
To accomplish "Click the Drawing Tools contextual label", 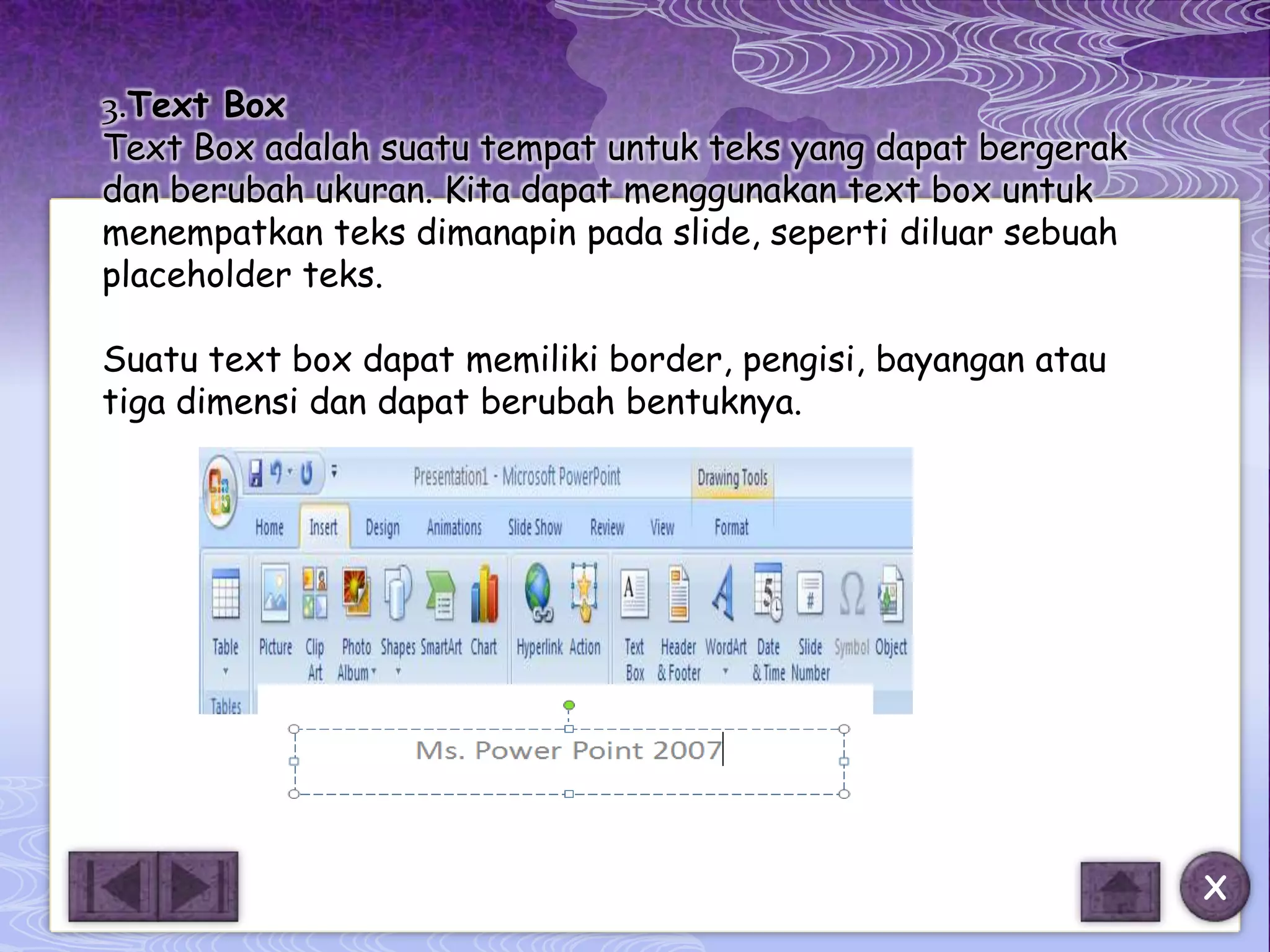I will [x=732, y=478].
